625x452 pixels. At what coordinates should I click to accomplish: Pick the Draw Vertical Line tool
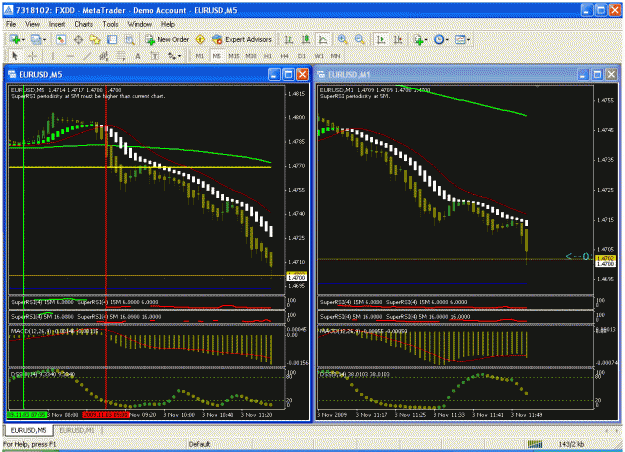[53, 56]
